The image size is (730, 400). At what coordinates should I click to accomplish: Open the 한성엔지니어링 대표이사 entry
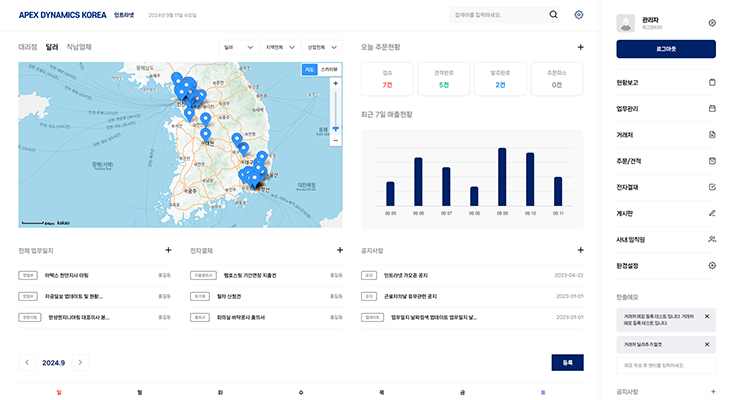coord(79,317)
